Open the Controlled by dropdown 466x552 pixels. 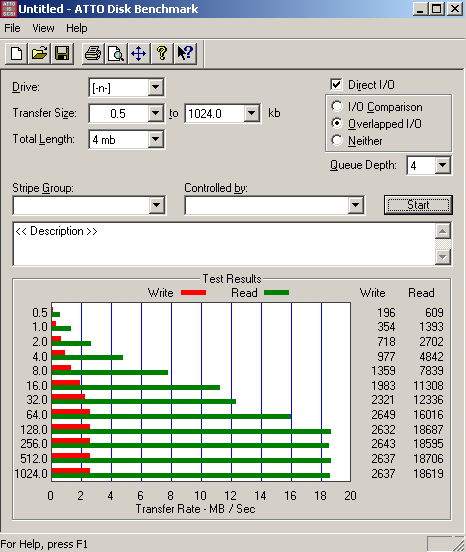click(355, 205)
